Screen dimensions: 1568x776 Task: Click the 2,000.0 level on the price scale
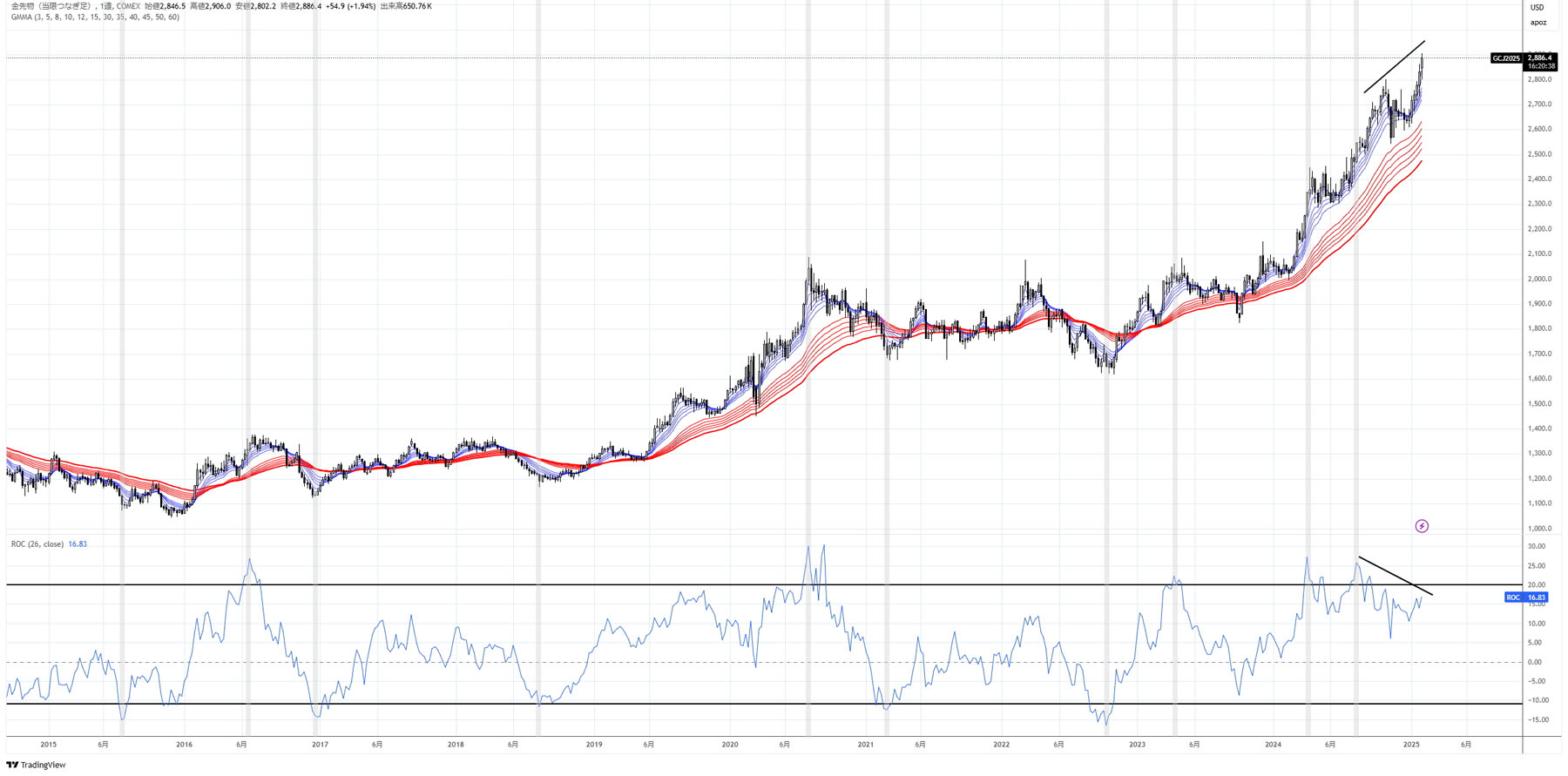click(x=1539, y=280)
